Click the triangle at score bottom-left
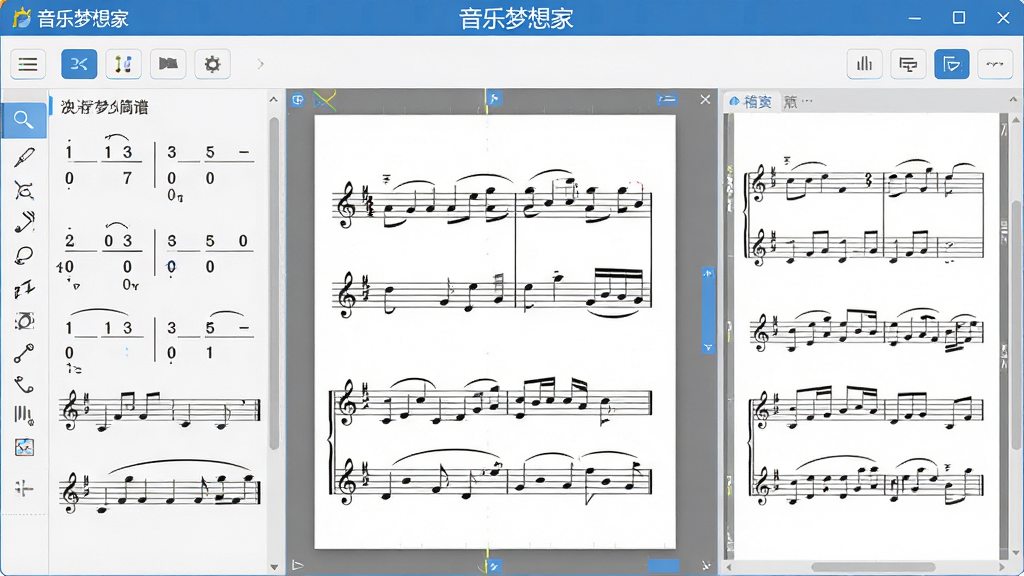Image resolution: width=1024 pixels, height=576 pixels. (298, 566)
